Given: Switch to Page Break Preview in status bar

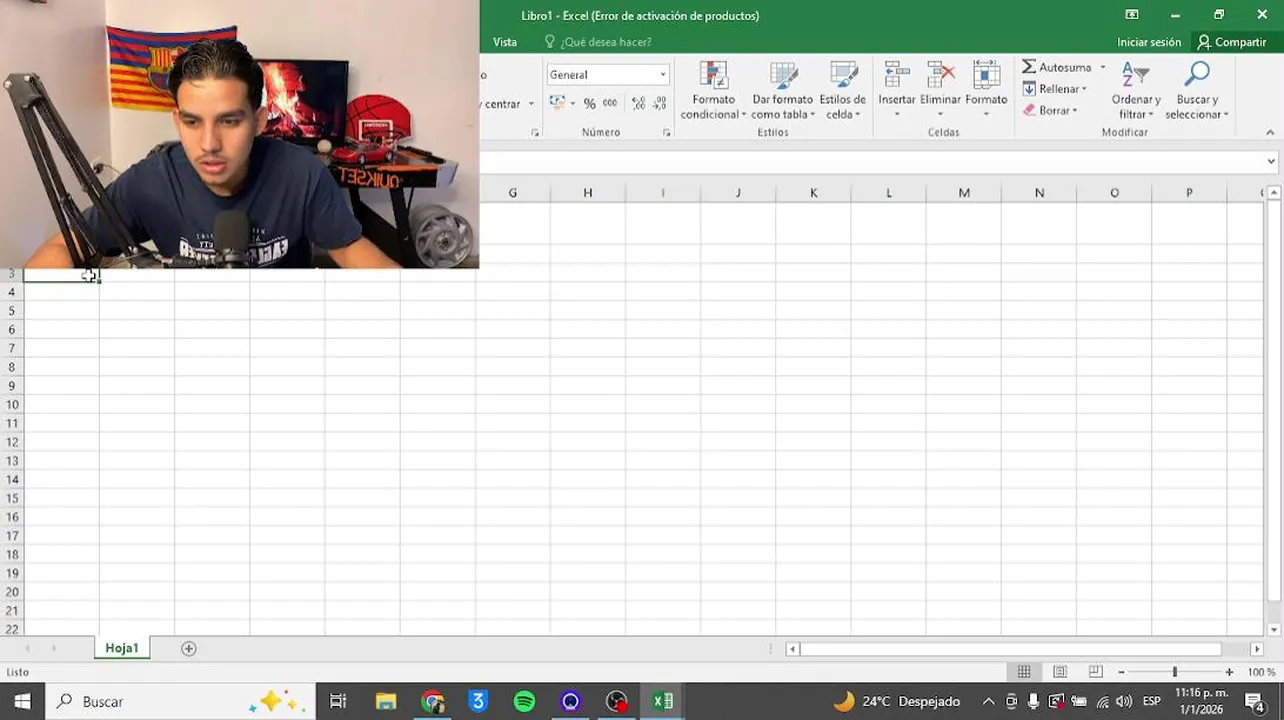Looking at the screenshot, I should pyautogui.click(x=1095, y=672).
